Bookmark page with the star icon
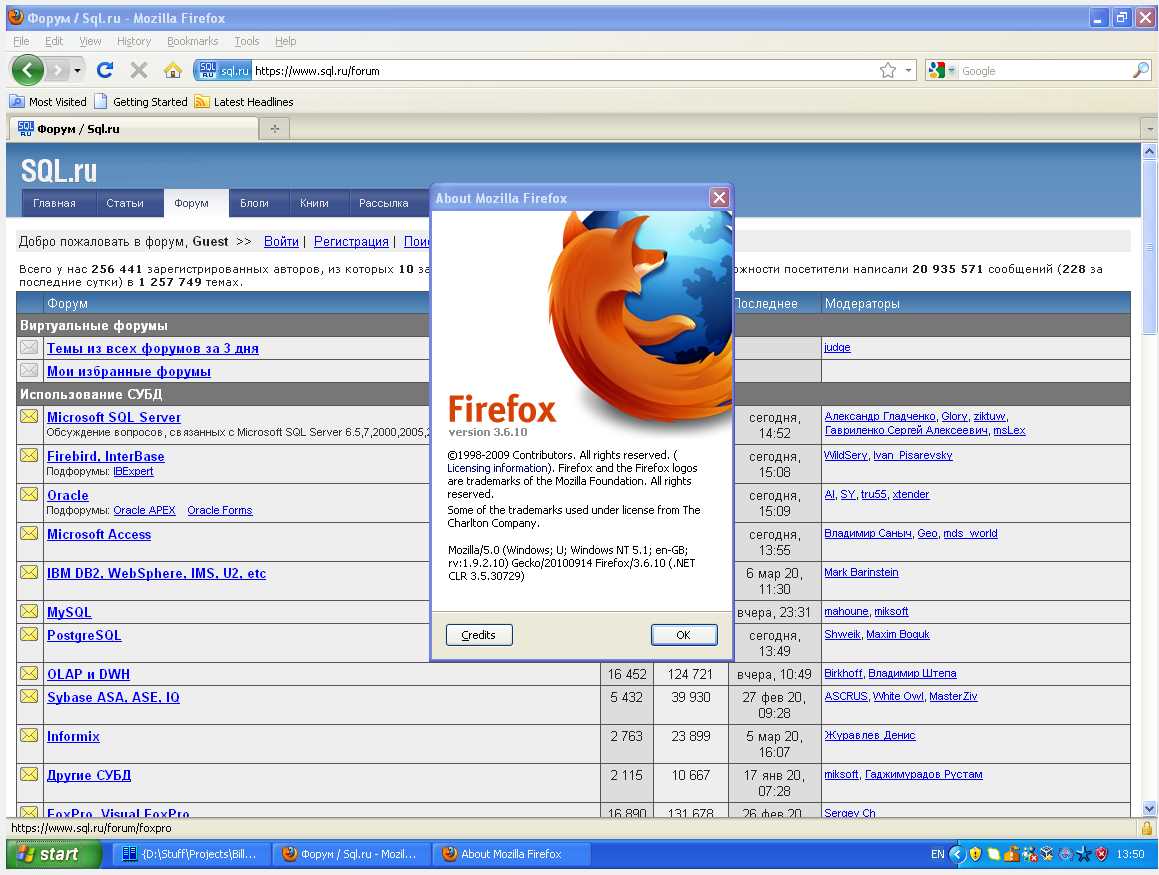This screenshot has height=875, width=1159. tap(887, 71)
